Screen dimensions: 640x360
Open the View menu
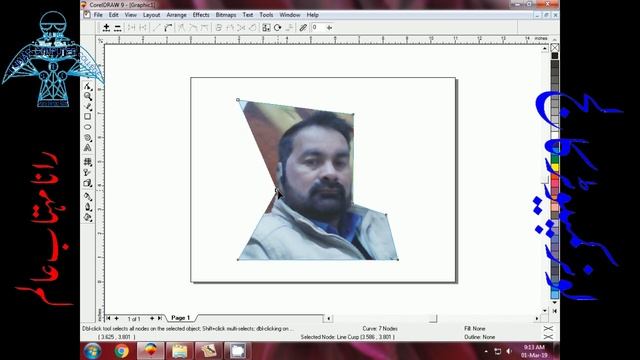click(x=131, y=15)
